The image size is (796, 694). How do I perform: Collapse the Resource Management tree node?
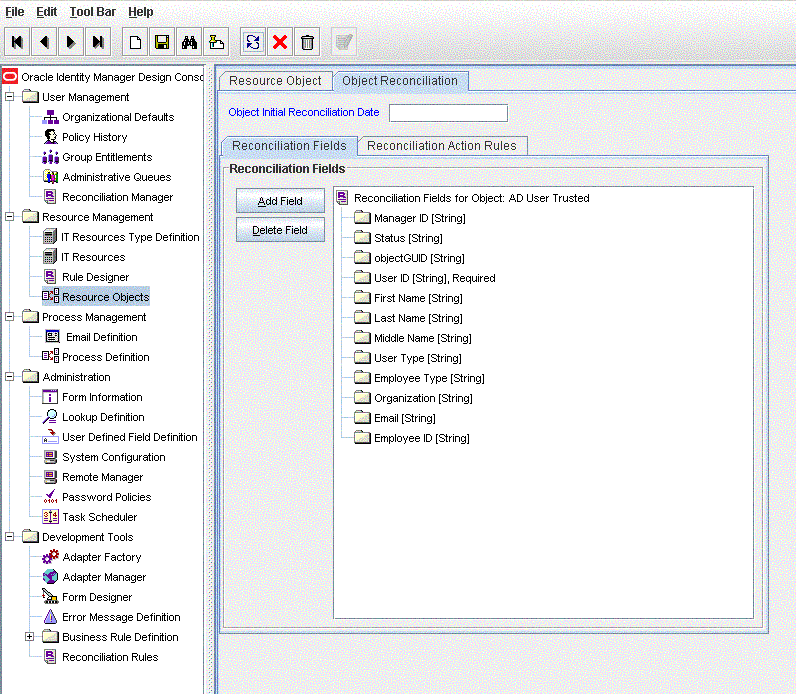(10, 217)
